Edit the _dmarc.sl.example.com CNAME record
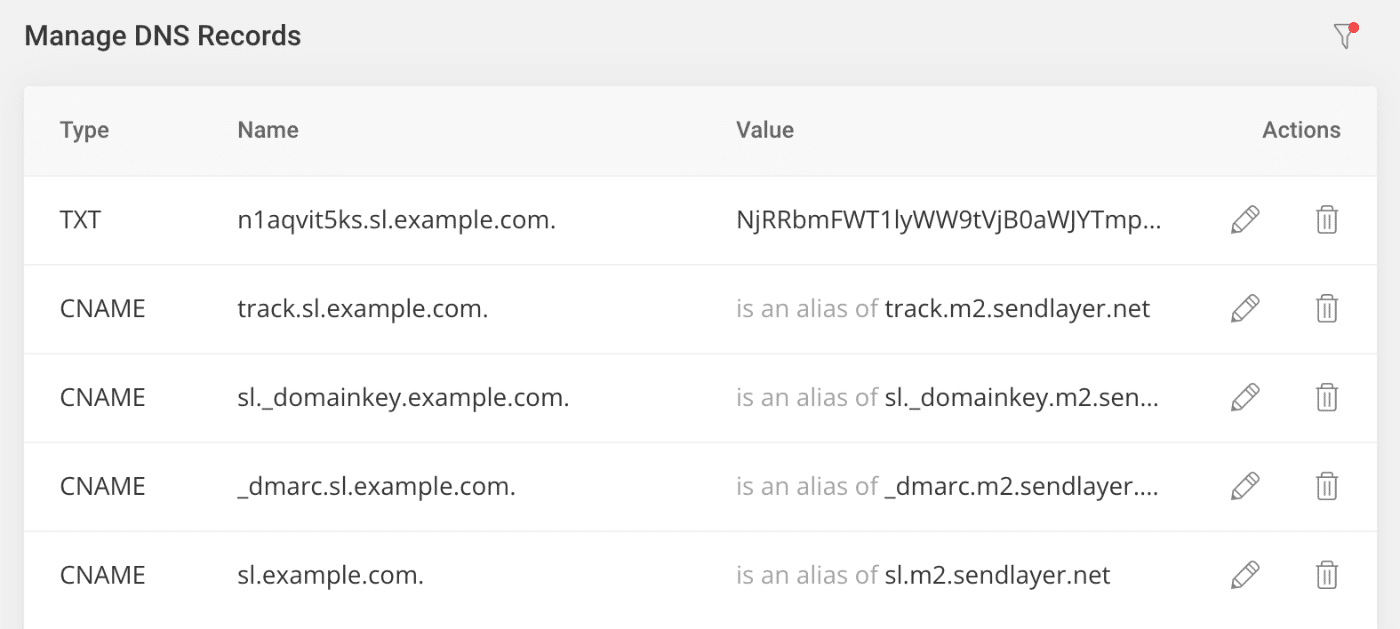The width and height of the screenshot is (1400, 629). click(1243, 486)
